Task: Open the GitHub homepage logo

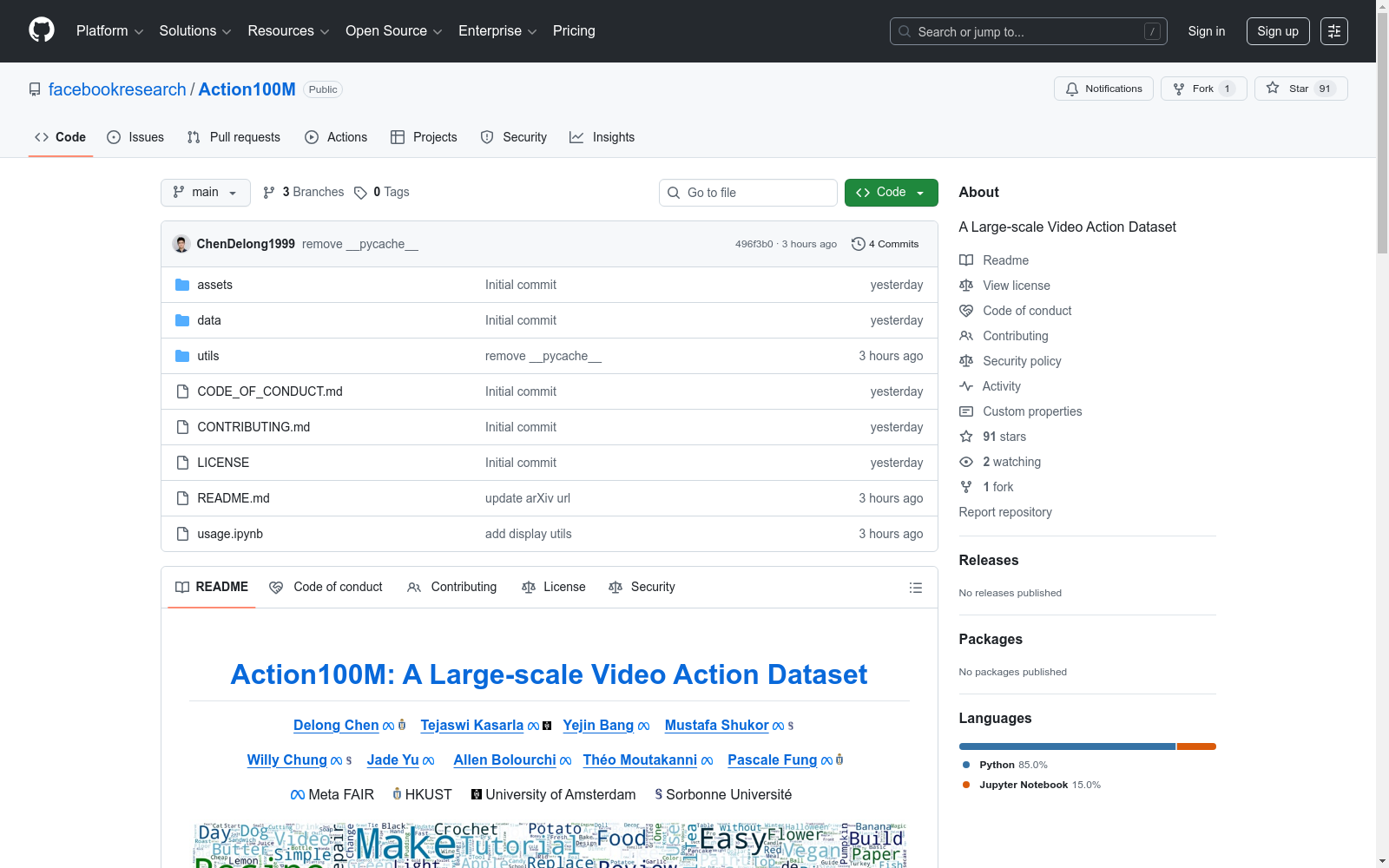Action: tap(42, 30)
